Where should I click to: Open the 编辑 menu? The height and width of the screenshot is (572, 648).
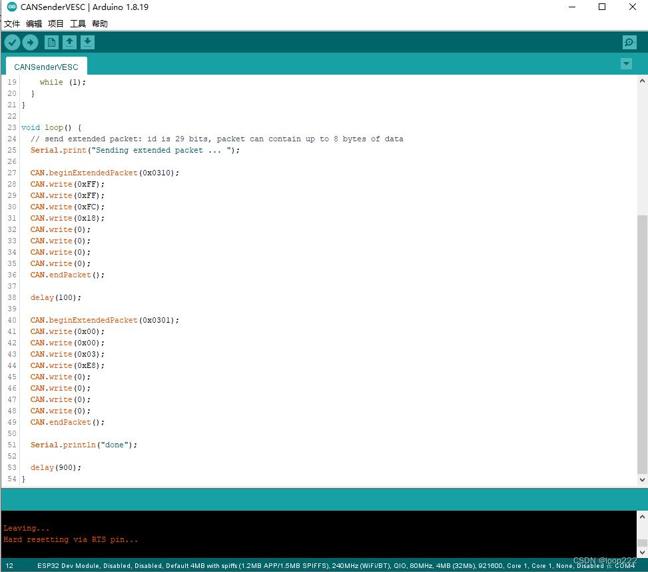click(34, 24)
